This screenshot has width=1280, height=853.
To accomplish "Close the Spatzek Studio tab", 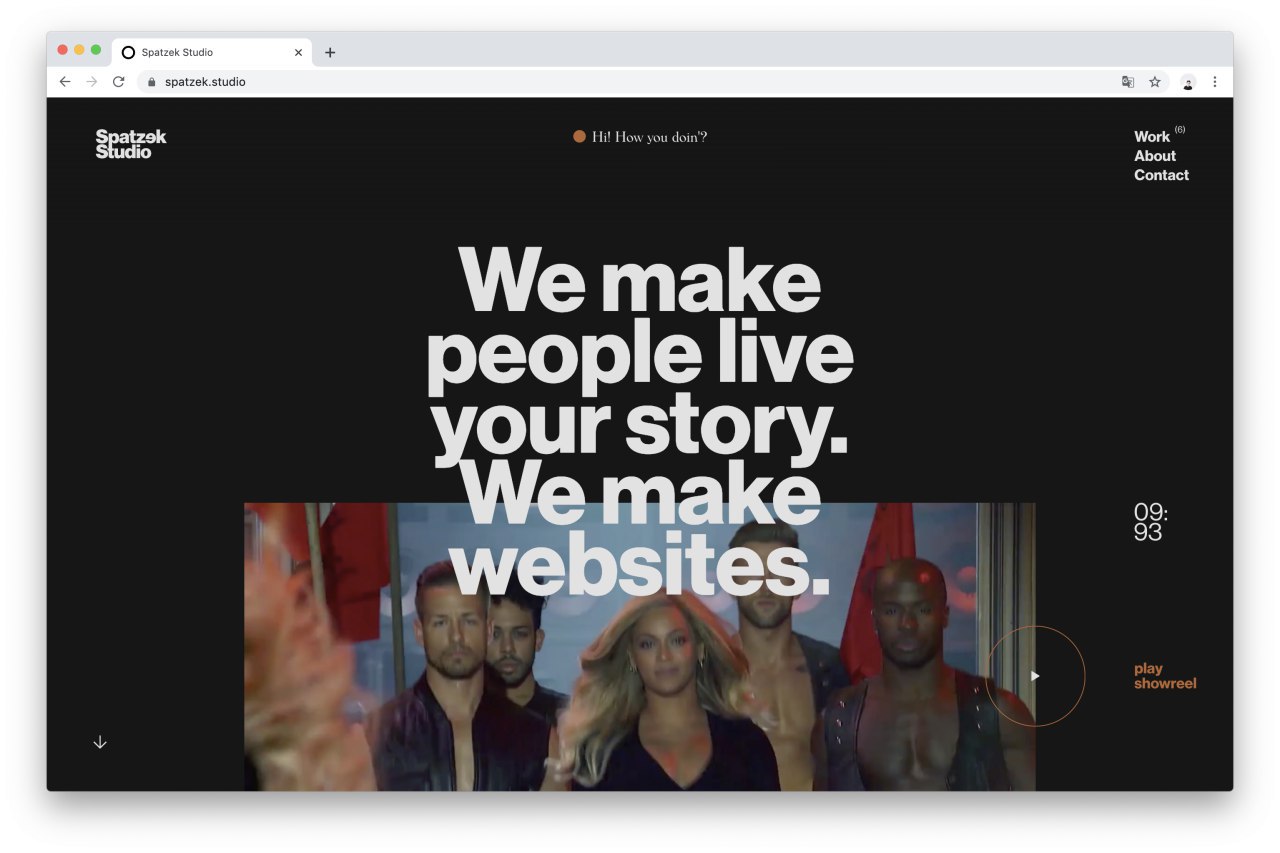I will click(x=298, y=52).
